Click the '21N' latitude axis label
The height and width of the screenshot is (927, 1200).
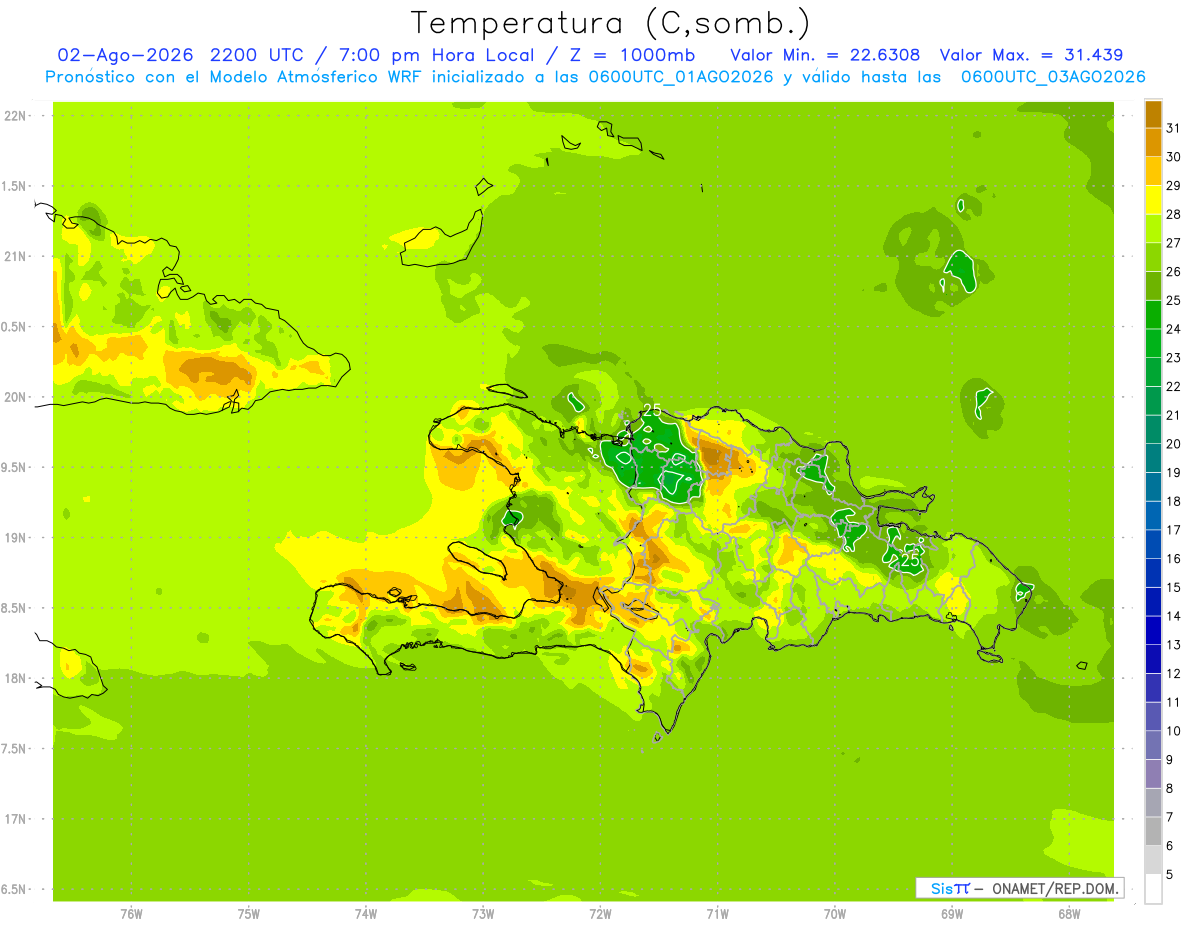coord(17,256)
